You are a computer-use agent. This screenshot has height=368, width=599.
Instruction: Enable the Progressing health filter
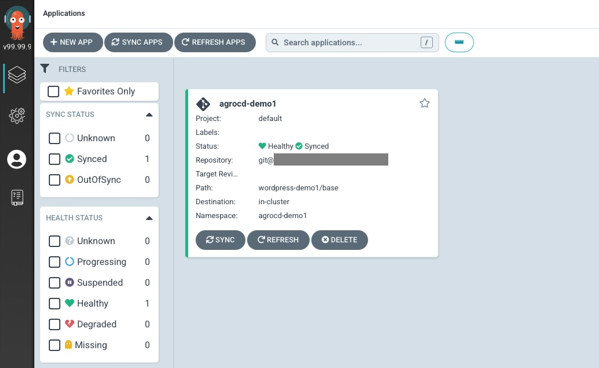55,262
